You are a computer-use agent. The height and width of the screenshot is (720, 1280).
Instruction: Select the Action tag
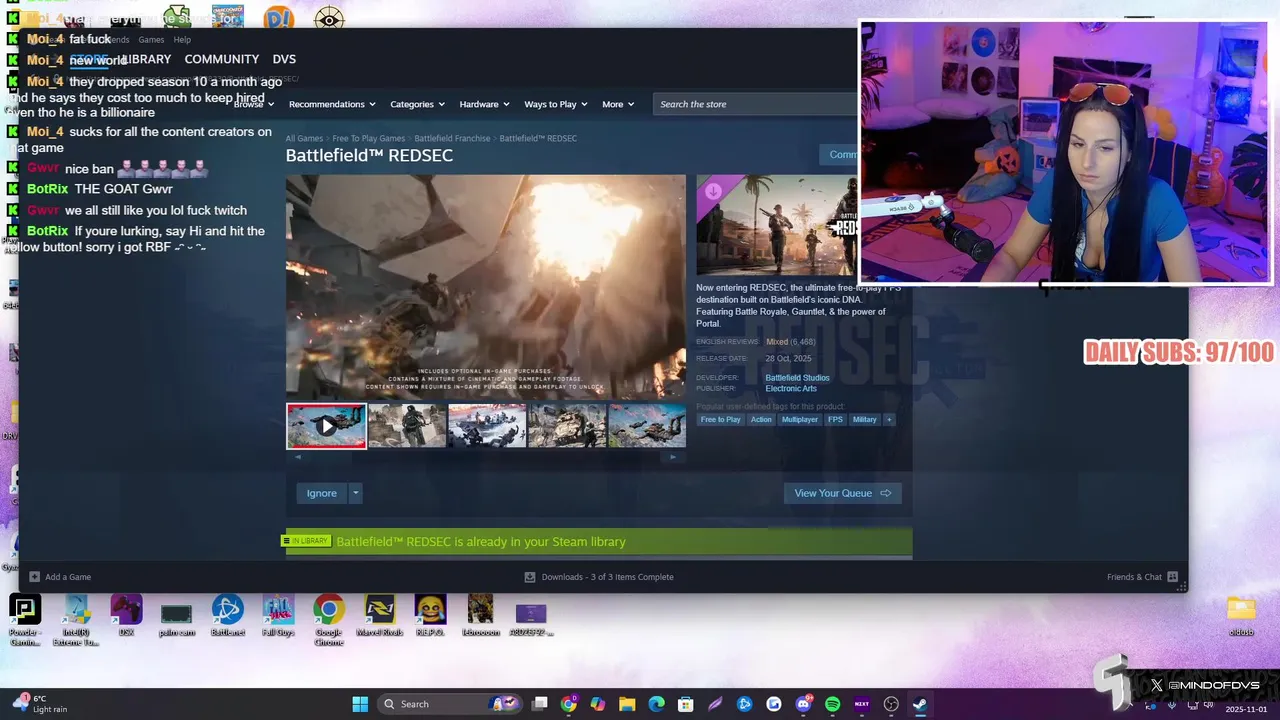[761, 420]
